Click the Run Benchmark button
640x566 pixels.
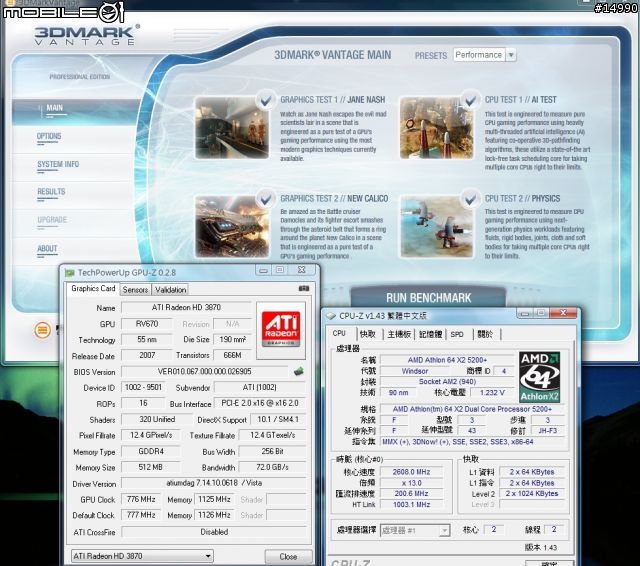pos(428,297)
